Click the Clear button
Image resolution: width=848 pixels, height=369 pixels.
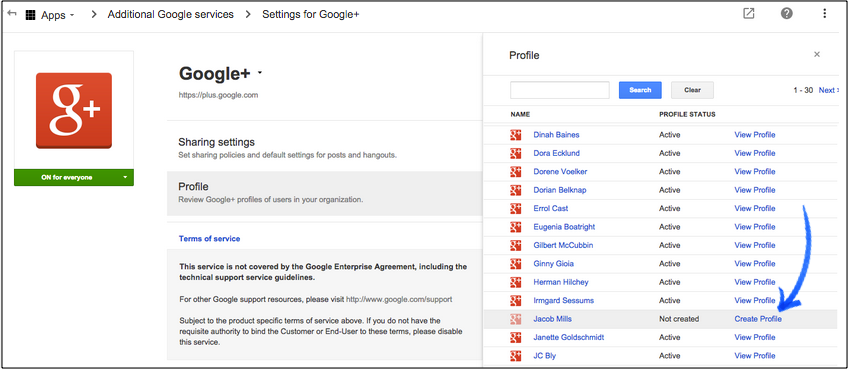click(692, 90)
